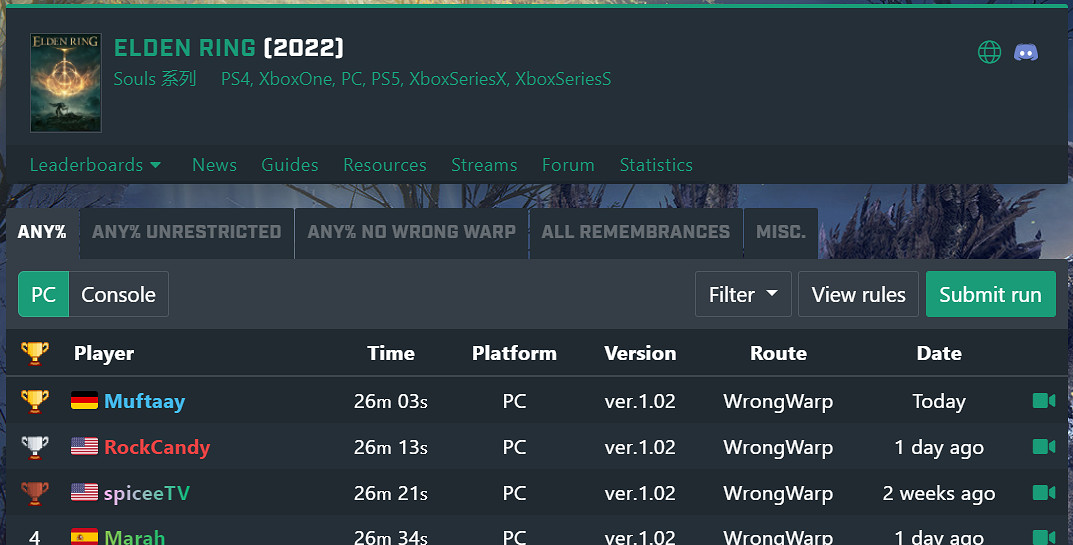Open the Filter dropdown

point(742,294)
